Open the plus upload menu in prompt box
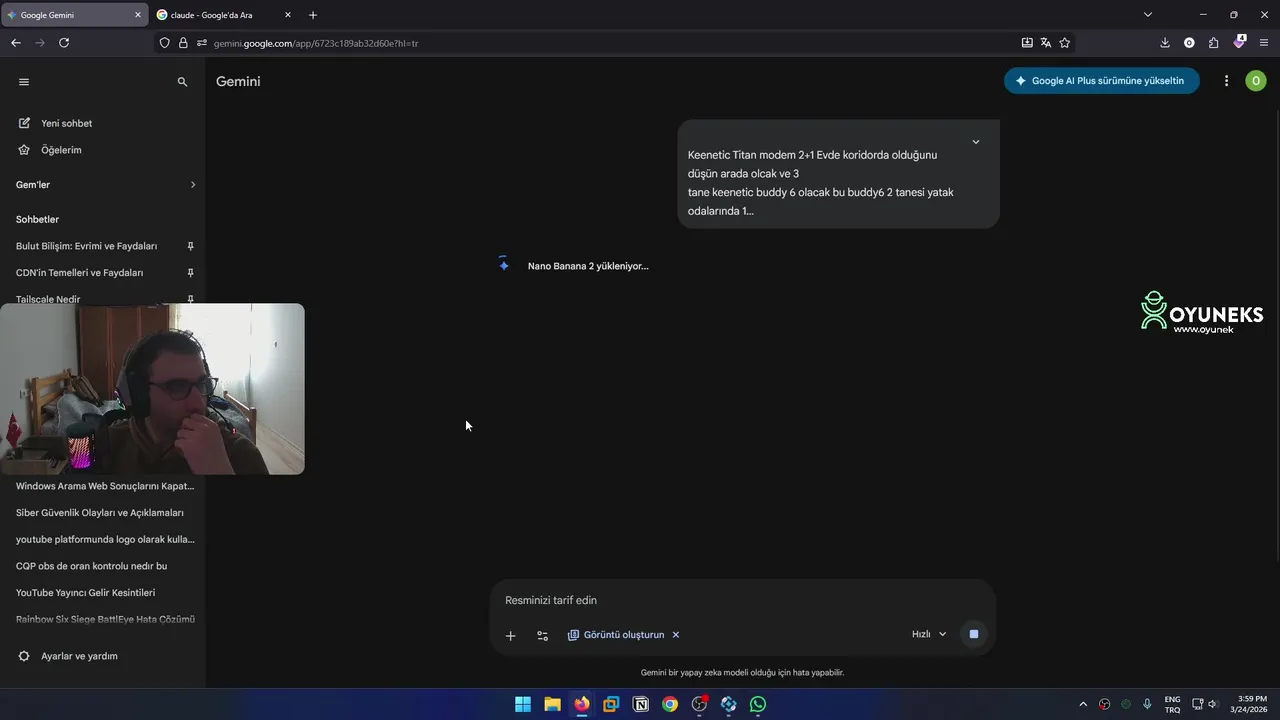Image resolution: width=1280 pixels, height=720 pixels. pos(510,635)
